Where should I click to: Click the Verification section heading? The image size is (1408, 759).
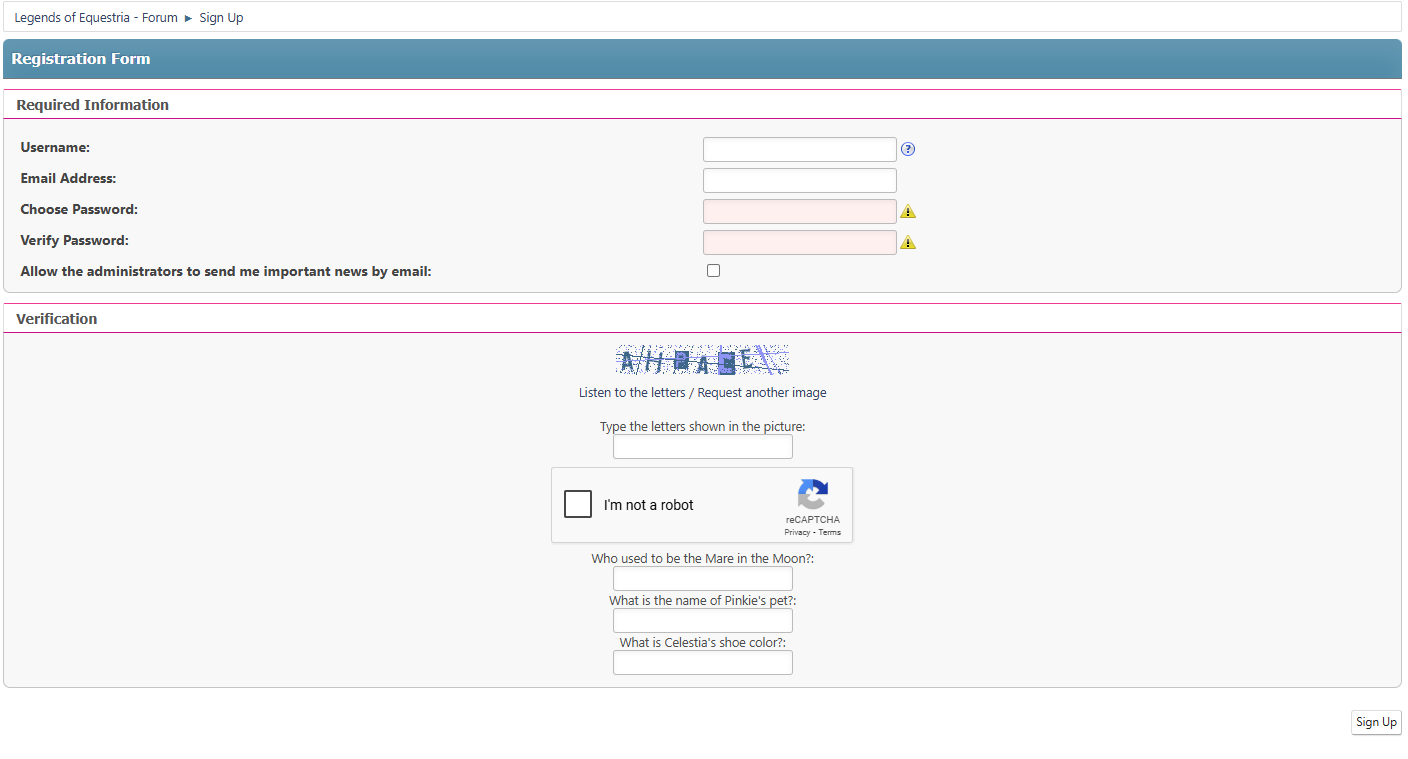57,319
